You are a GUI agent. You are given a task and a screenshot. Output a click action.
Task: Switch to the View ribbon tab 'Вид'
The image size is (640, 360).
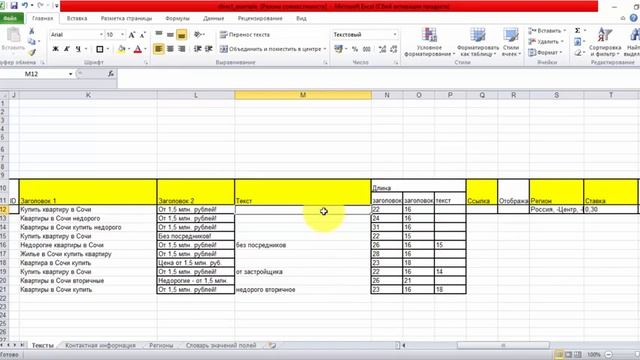click(301, 18)
